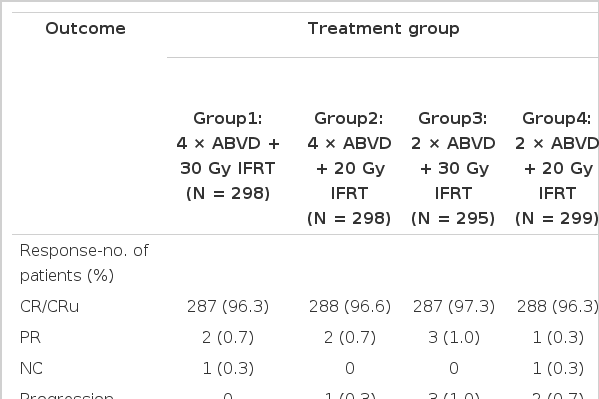This screenshot has width=599, height=399.
Task: Select cell value 287 (97.3) under Group3
Action: click(x=453, y=307)
